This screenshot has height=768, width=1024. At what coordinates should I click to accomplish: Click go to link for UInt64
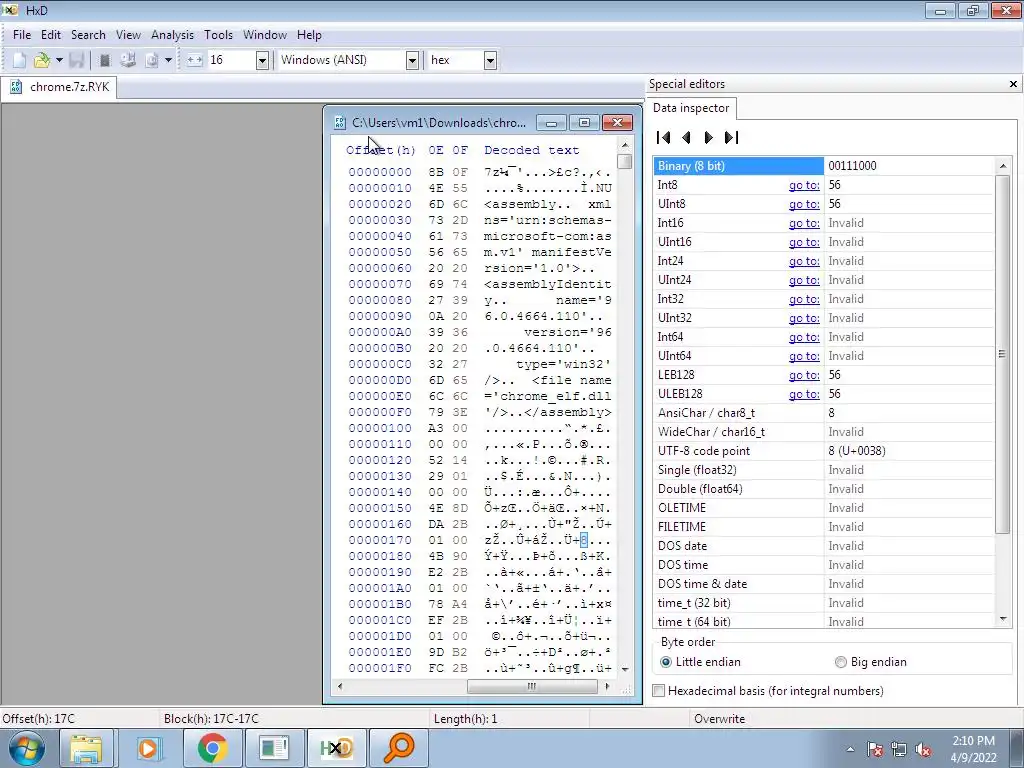click(804, 356)
